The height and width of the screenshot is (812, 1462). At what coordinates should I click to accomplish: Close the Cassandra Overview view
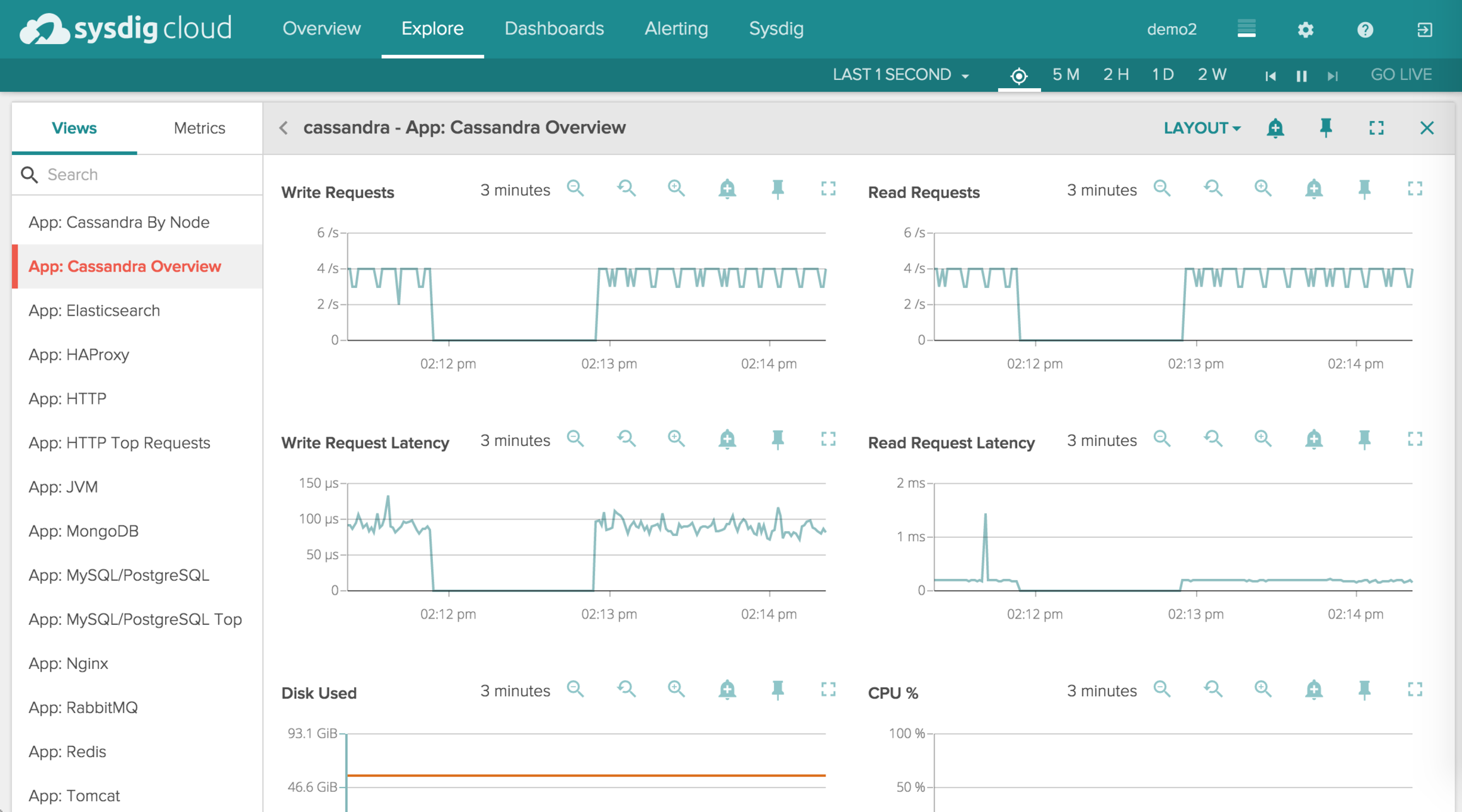(1427, 128)
